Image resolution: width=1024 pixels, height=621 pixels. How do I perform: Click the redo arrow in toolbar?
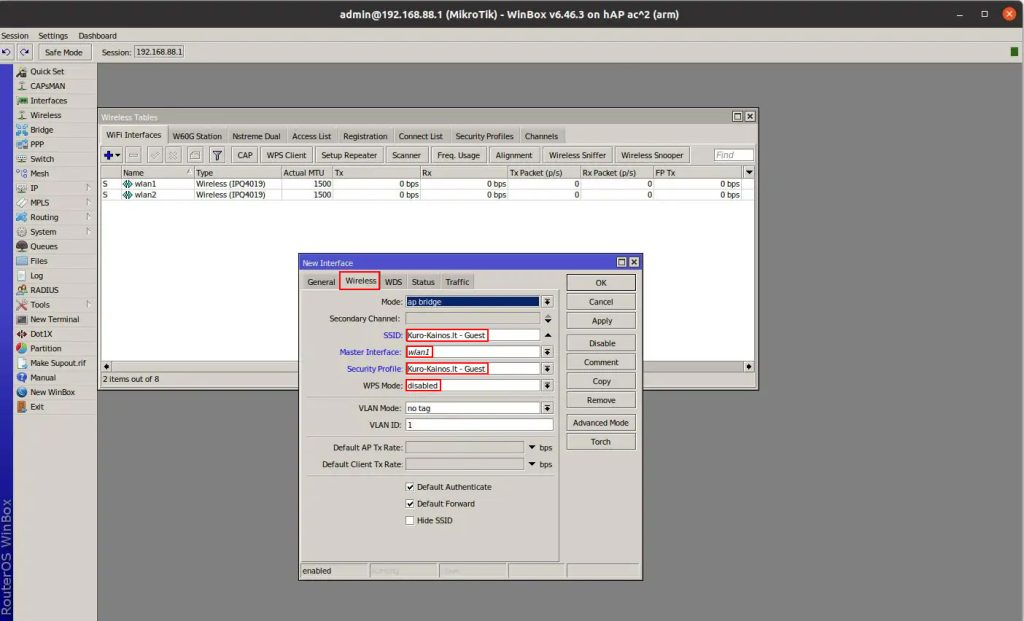[x=25, y=52]
